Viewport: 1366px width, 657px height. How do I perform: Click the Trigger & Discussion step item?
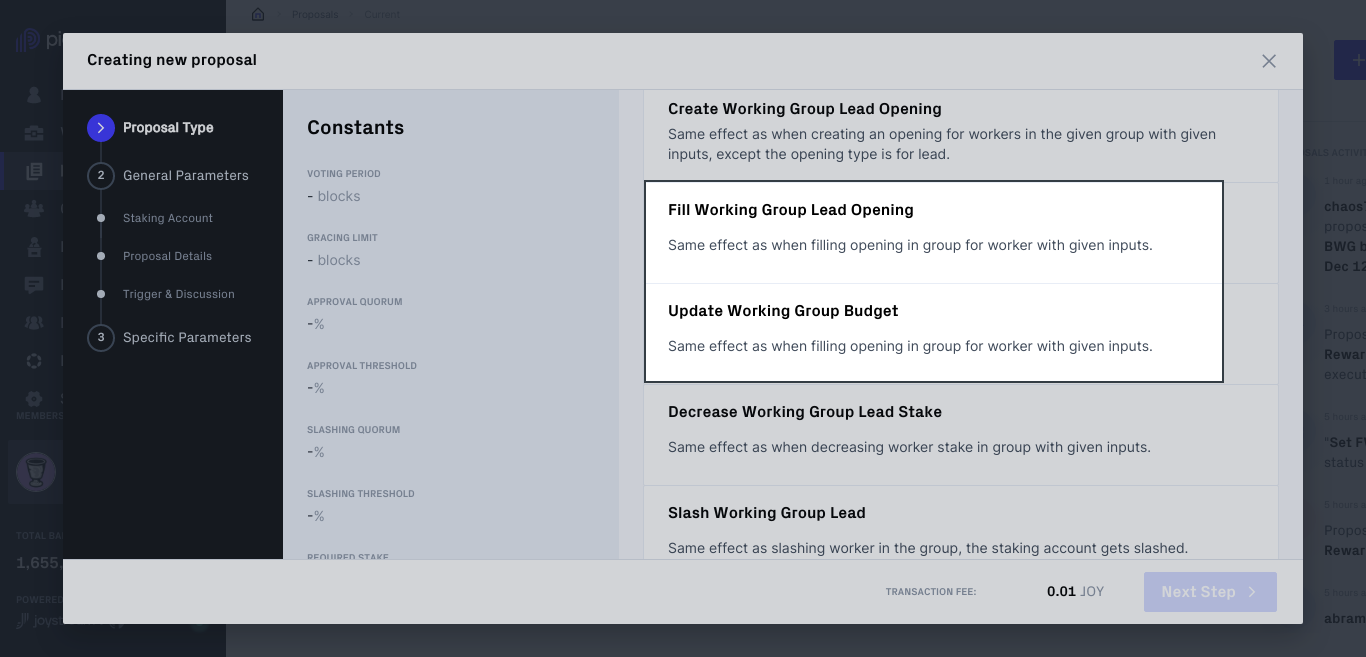pos(178,294)
